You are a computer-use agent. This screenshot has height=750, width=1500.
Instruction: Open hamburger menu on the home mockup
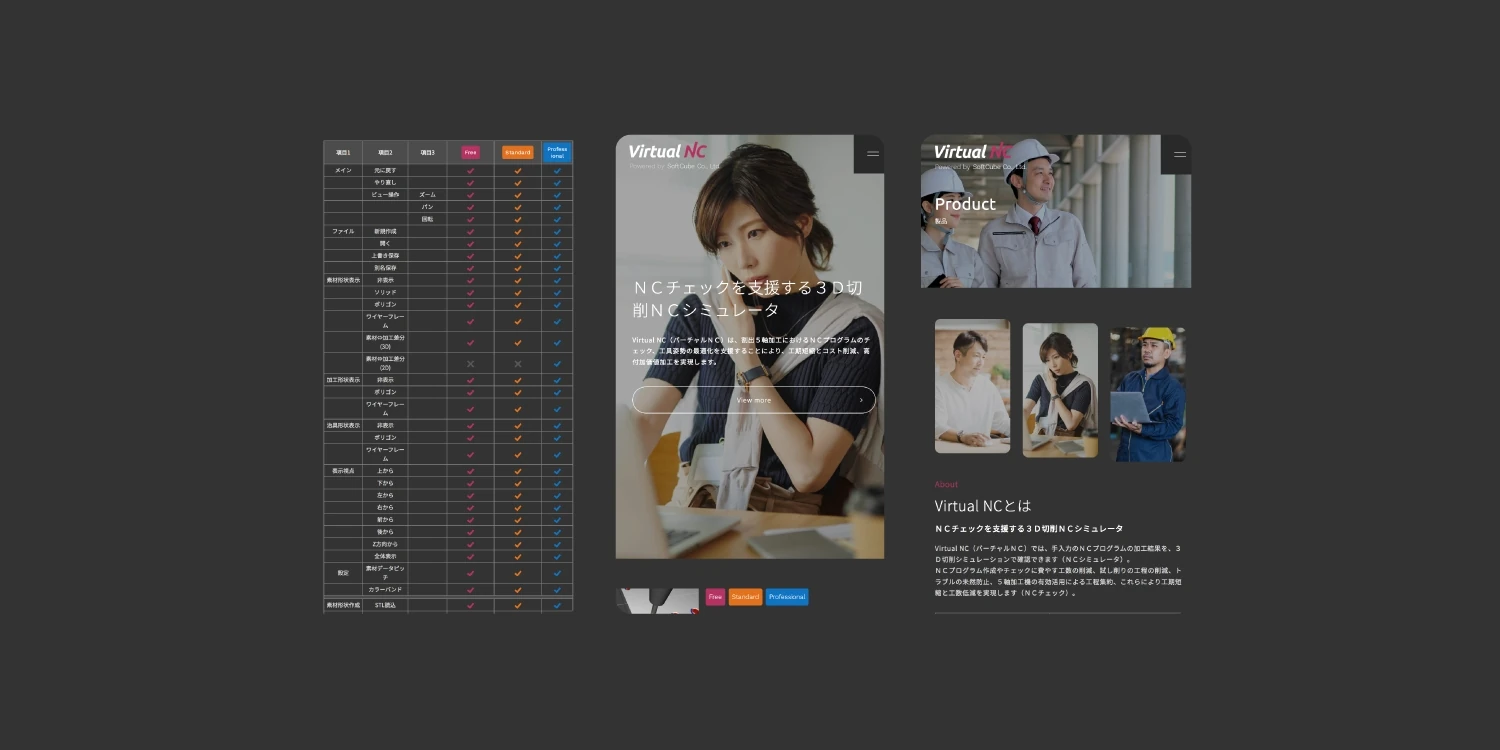[872, 154]
